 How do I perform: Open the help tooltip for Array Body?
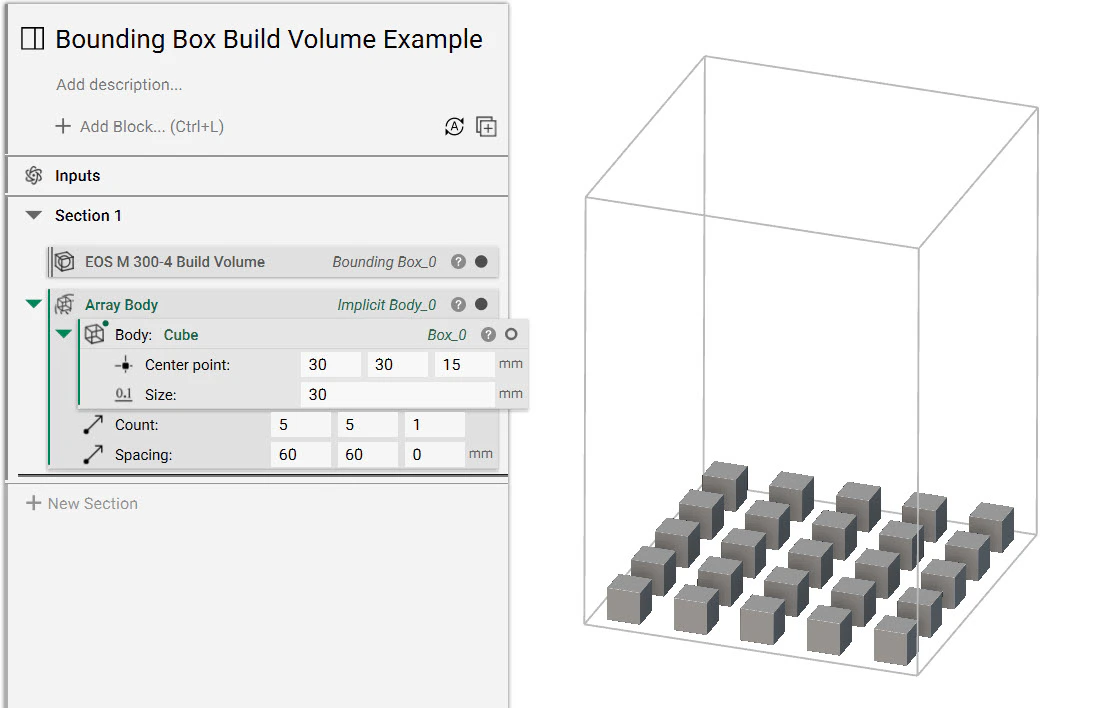click(458, 304)
